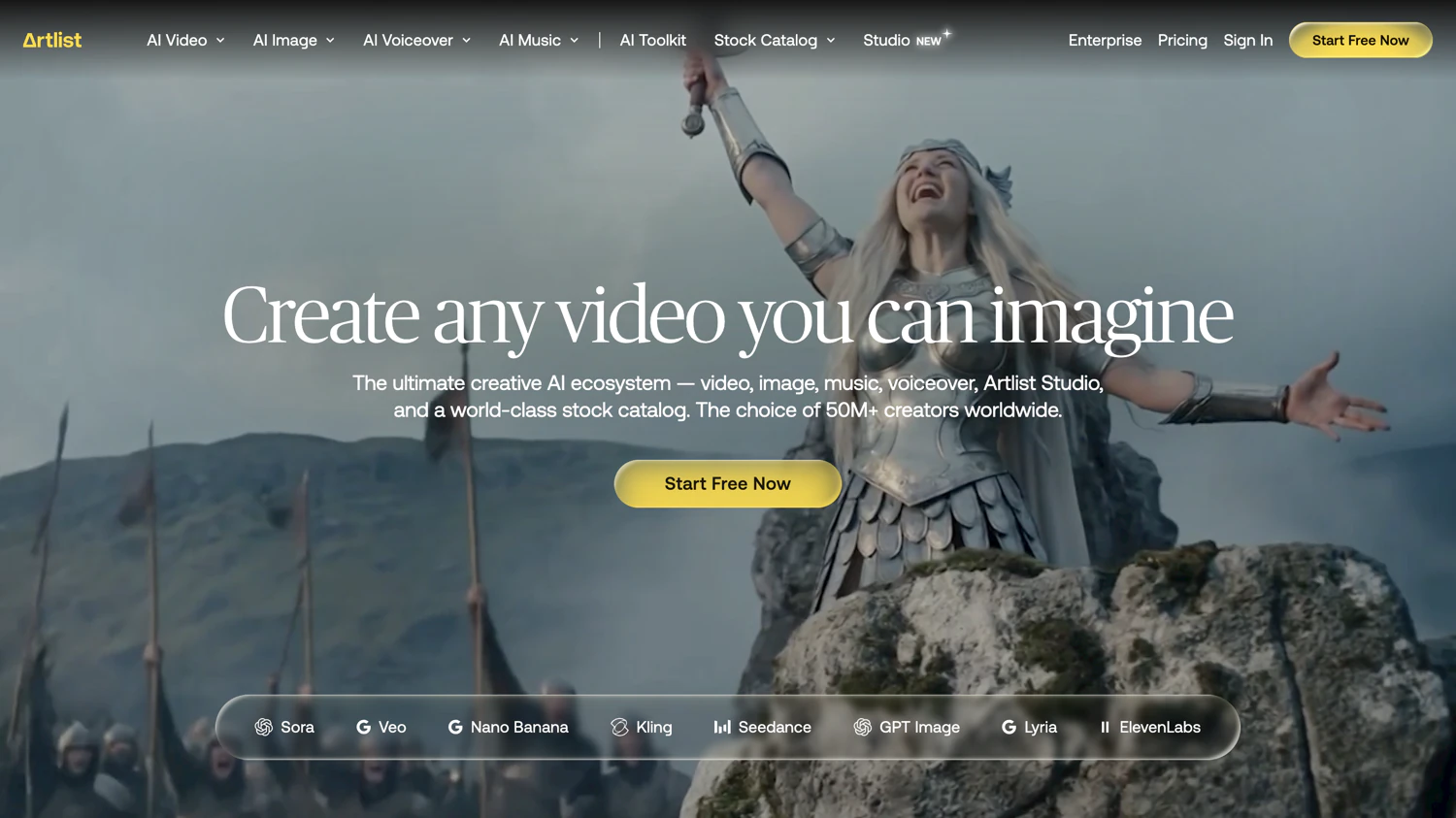Expand the AI Image chevron
Viewport: 1456px width, 818px height.
(330, 41)
